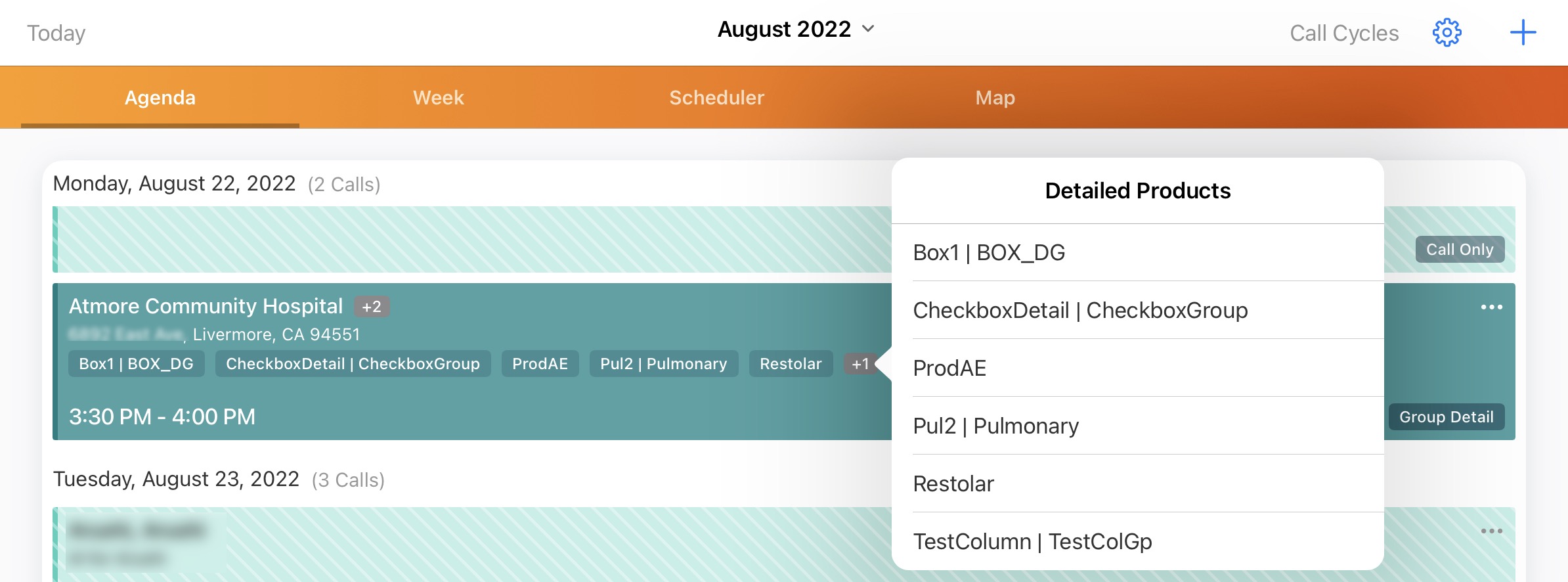
Task: Open the Scheduler tab
Action: (x=716, y=98)
